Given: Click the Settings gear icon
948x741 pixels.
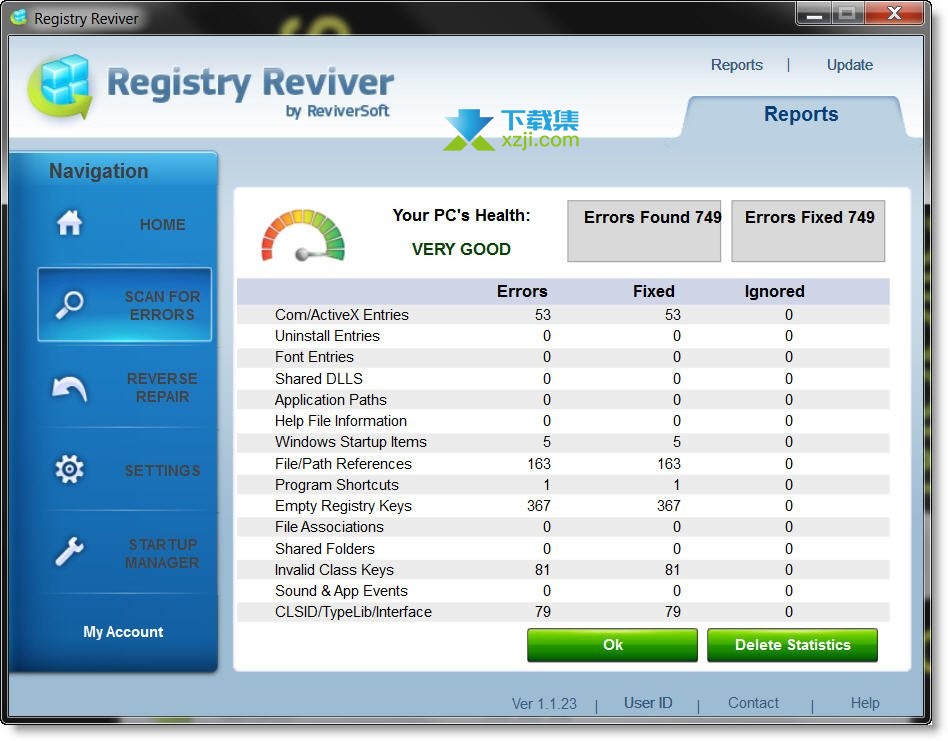Looking at the screenshot, I should (x=70, y=469).
